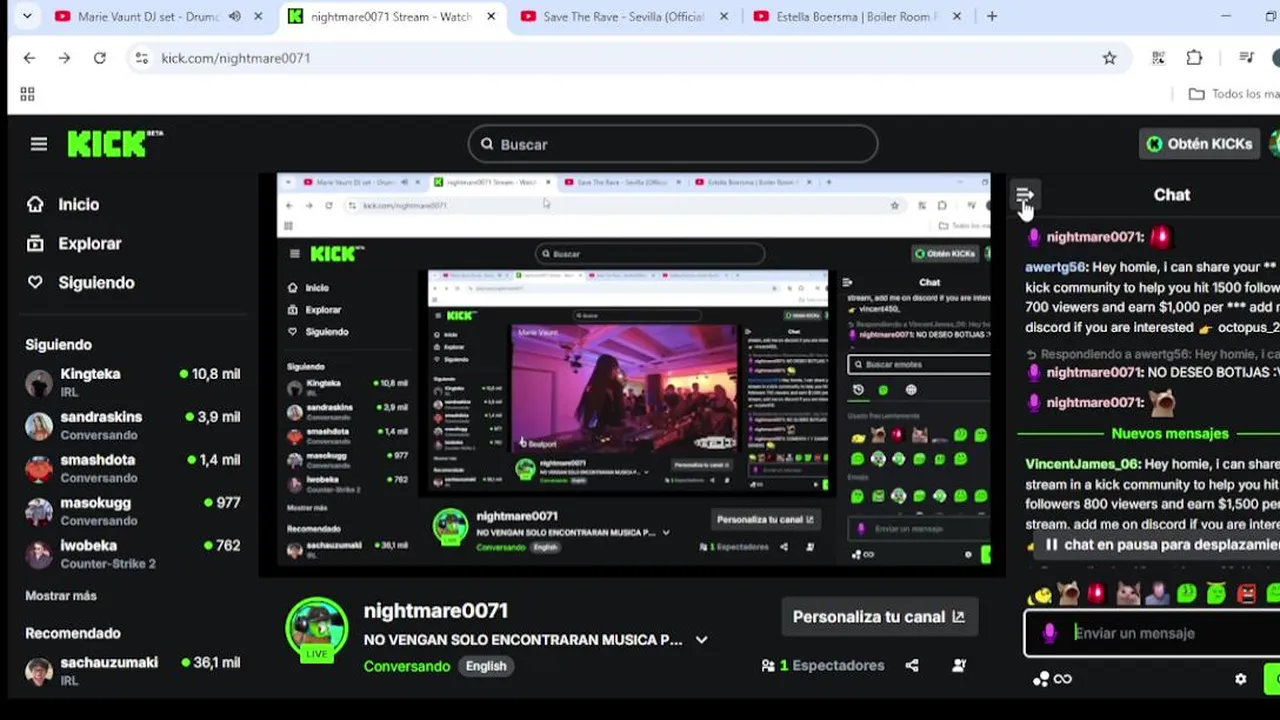Click the Inicio home icon
The width and height of the screenshot is (1280, 720).
(35, 204)
